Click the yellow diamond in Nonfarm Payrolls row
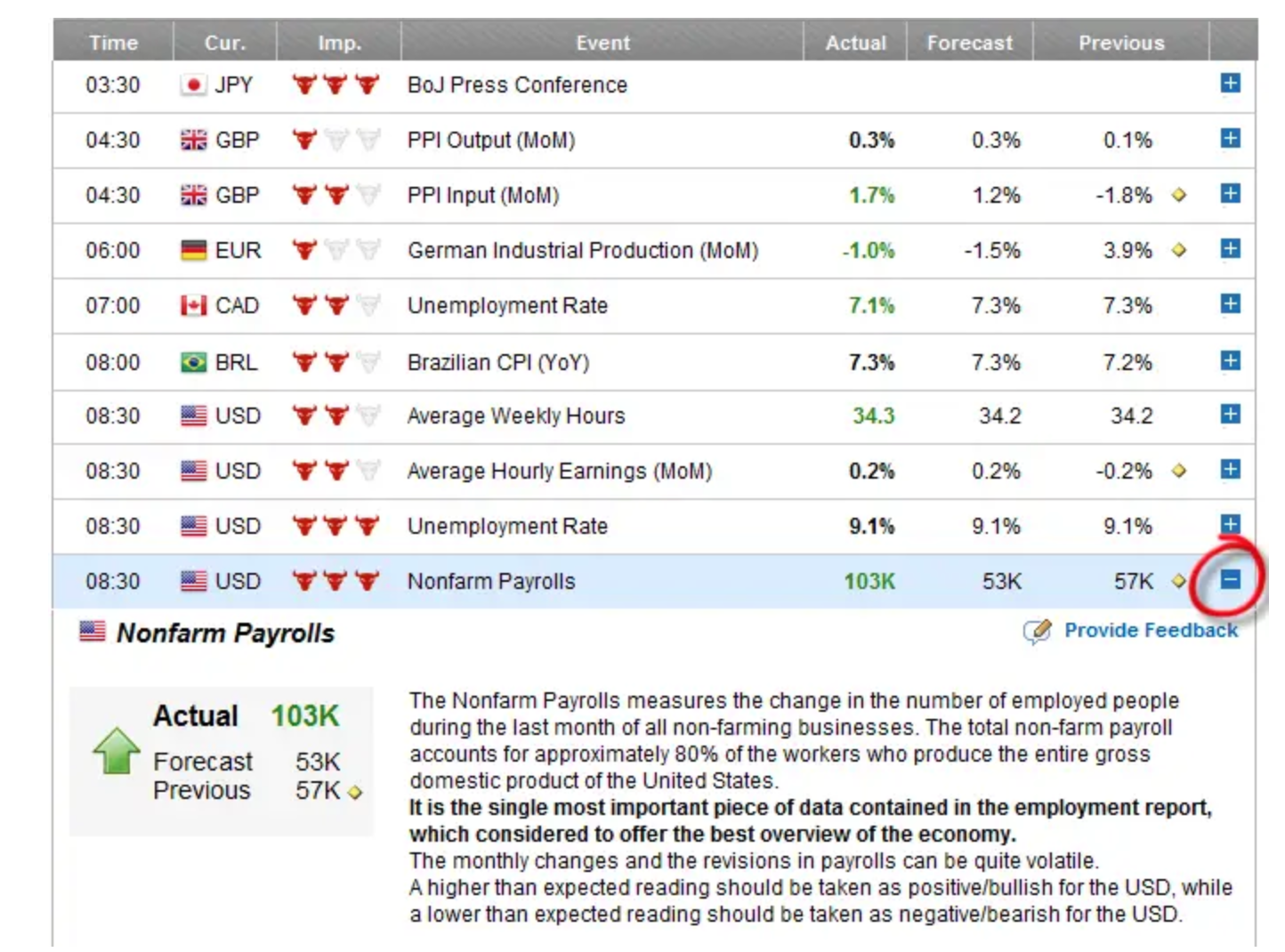Viewport: 1285px width, 952px height. (x=1179, y=581)
